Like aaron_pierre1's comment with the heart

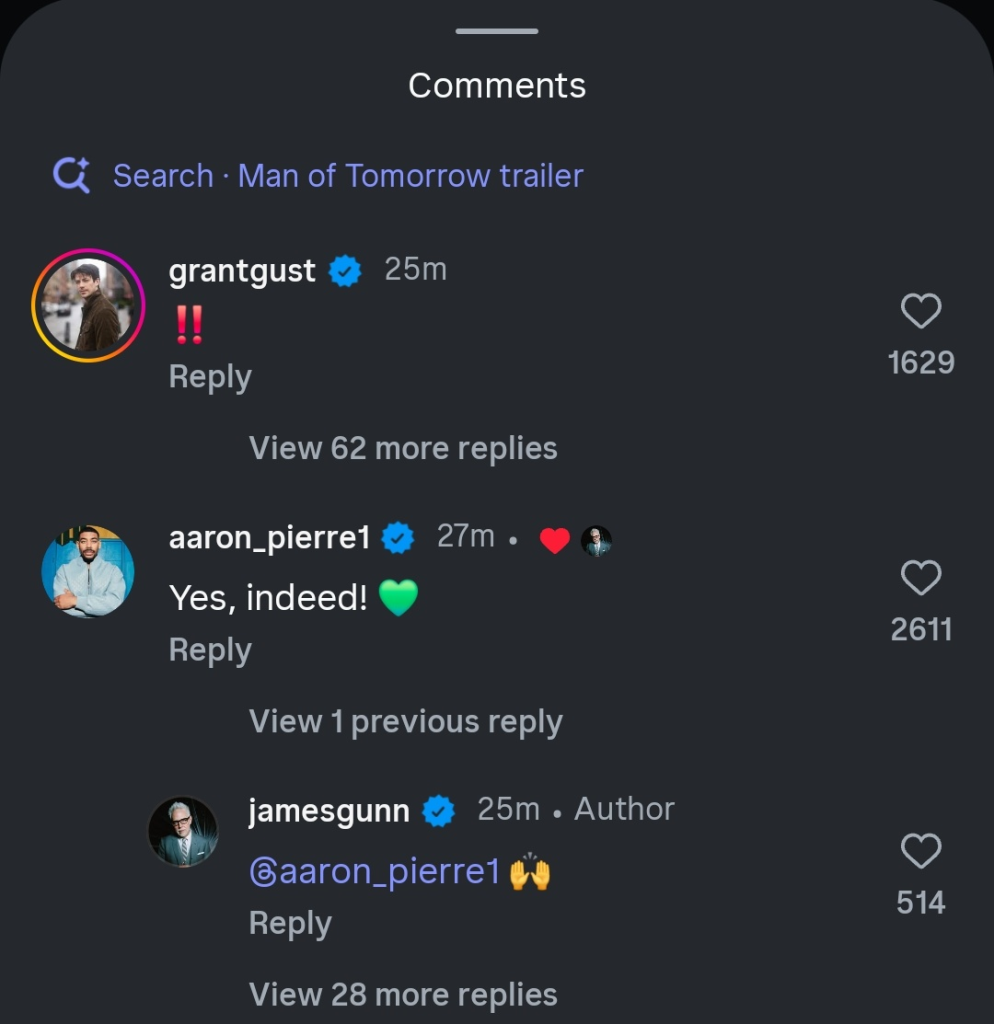pyautogui.click(x=920, y=578)
